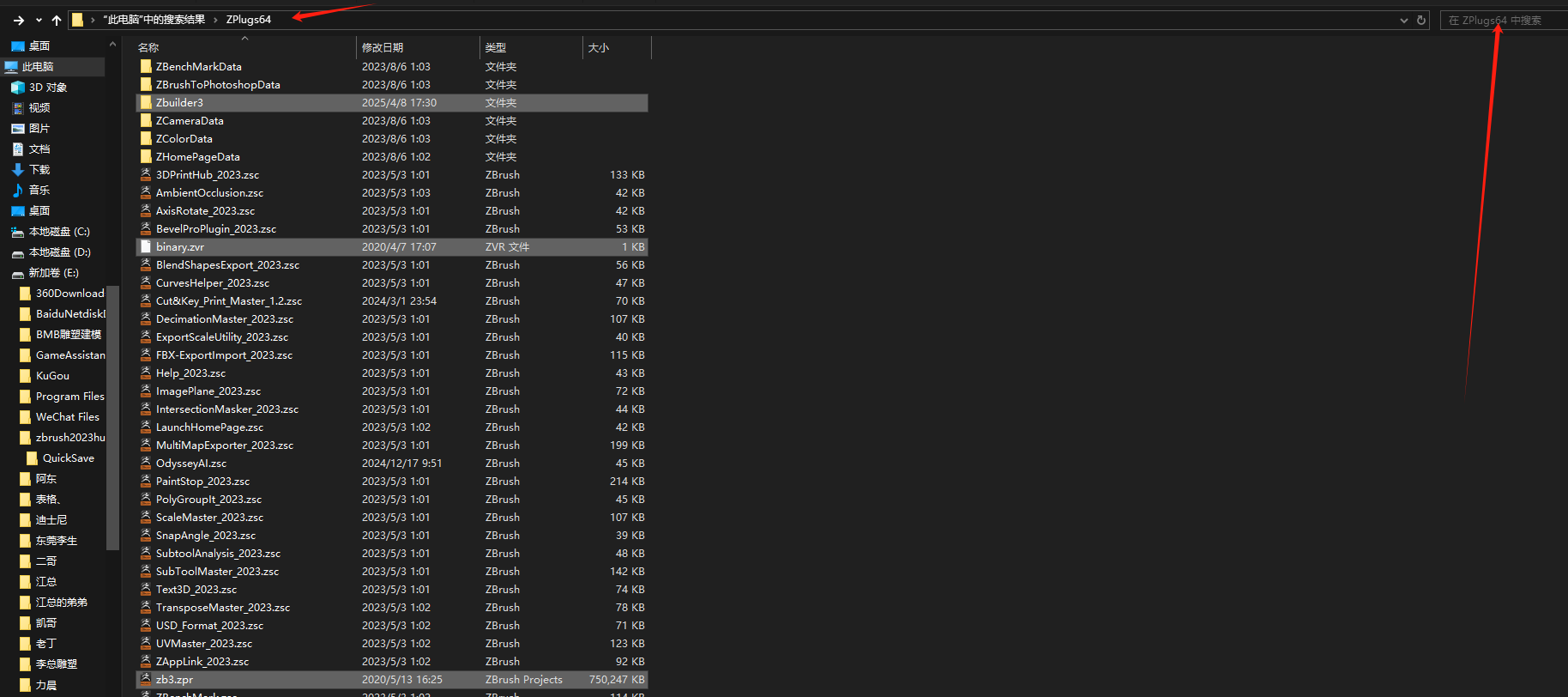Click the ZPlugs64 breadcrumb in address bar
This screenshot has height=697, width=1568.
249,20
